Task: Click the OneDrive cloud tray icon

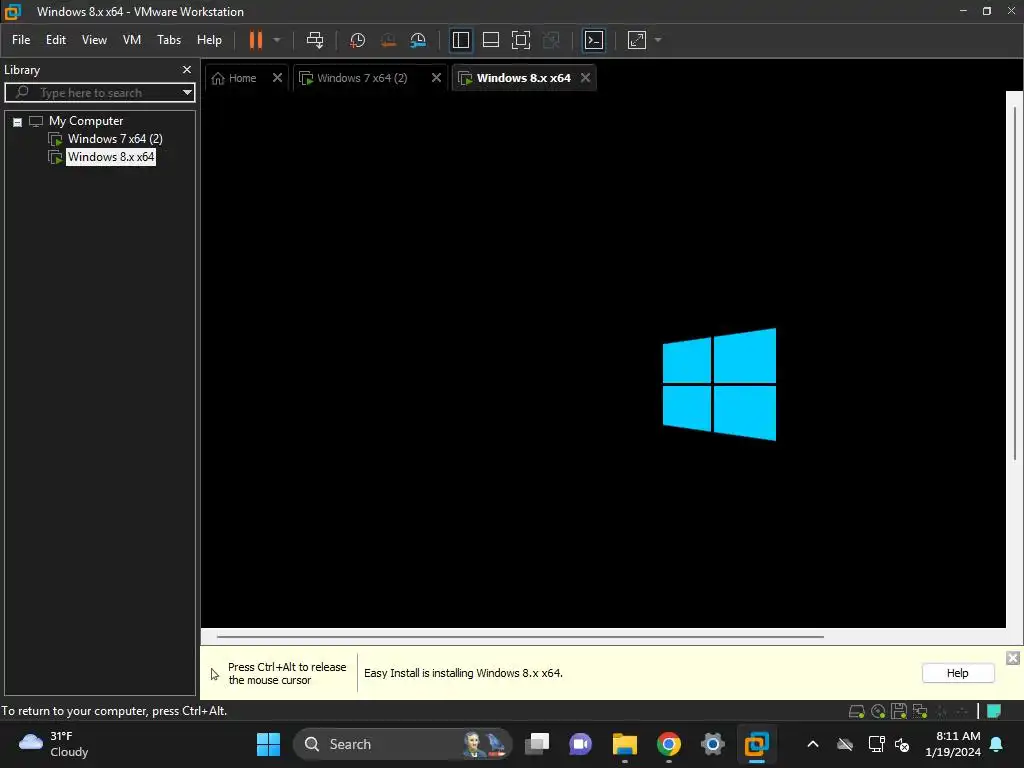Action: 845,744
